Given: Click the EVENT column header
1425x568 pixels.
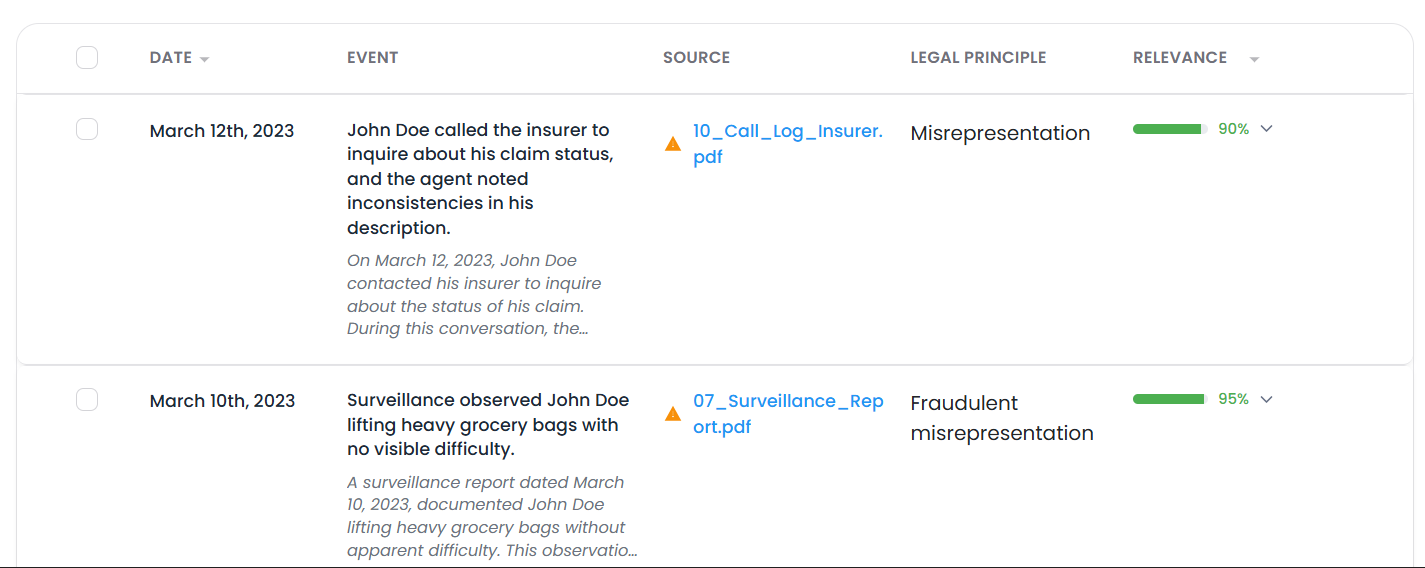Looking at the screenshot, I should click(372, 58).
